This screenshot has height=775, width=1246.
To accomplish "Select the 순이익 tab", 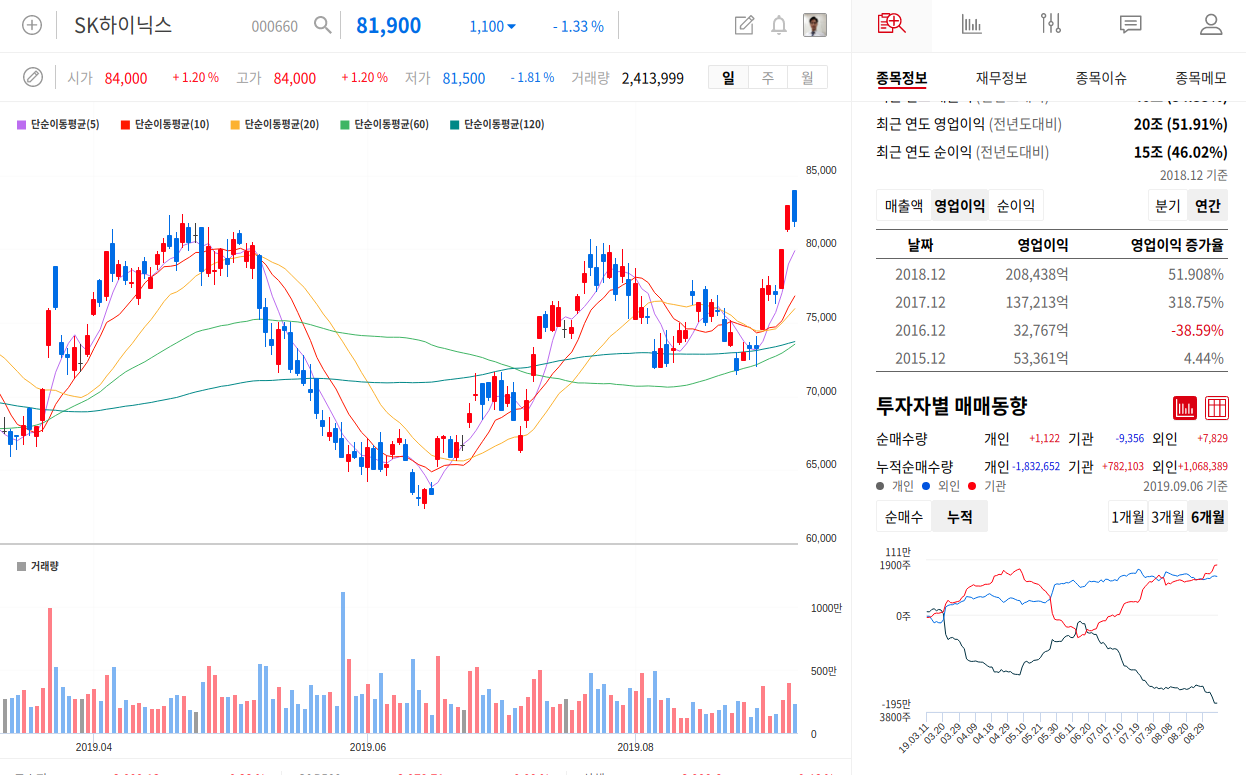I will pos(1016,206).
